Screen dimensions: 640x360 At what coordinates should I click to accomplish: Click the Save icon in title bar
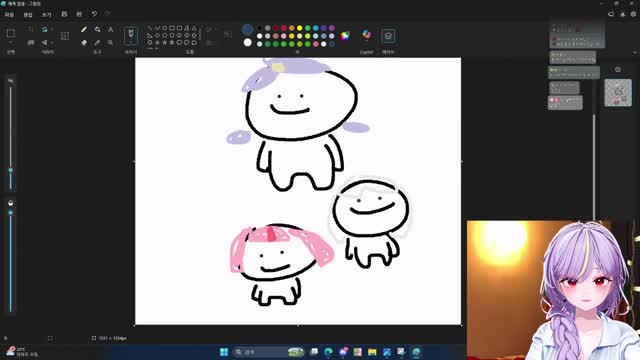click(64, 14)
